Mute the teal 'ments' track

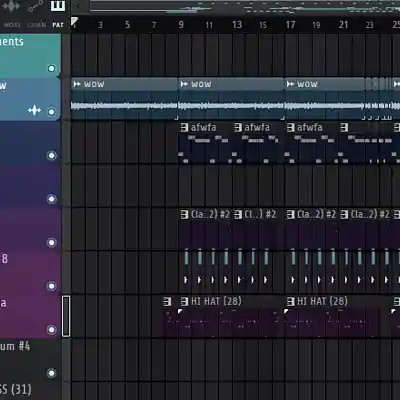tap(51, 68)
